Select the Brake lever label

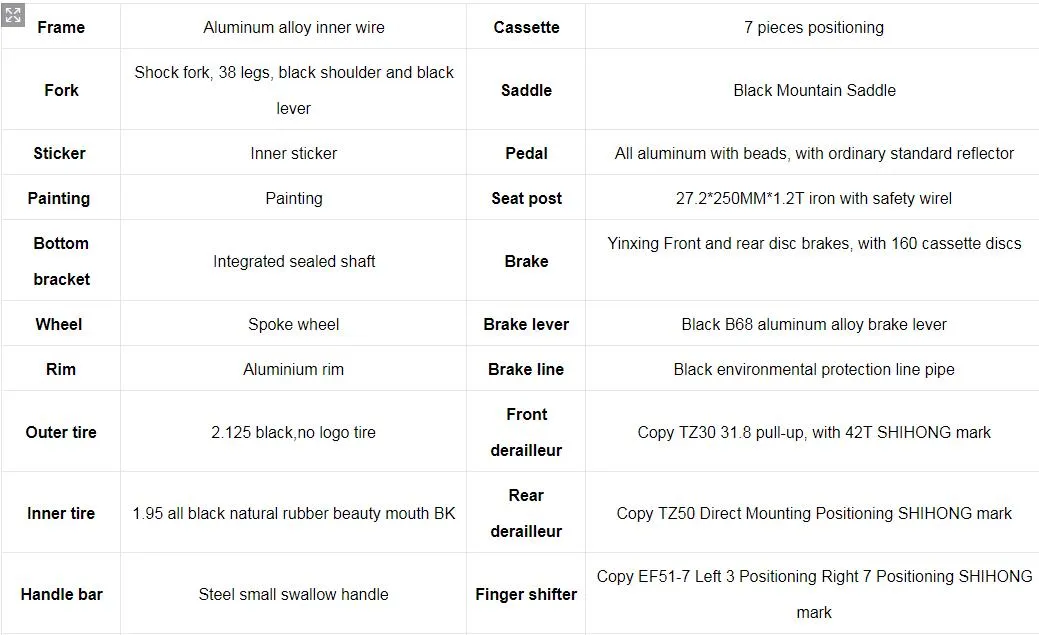(x=526, y=324)
